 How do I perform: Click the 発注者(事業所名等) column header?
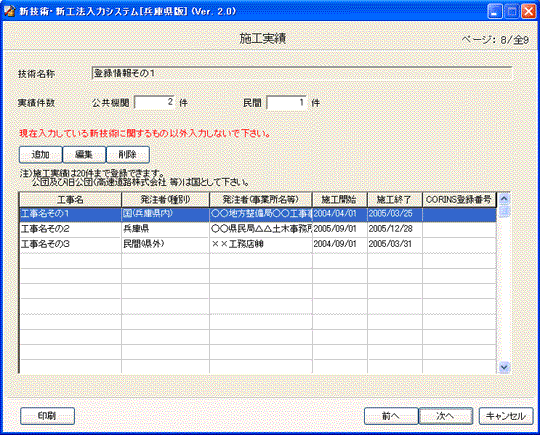tap(261, 200)
